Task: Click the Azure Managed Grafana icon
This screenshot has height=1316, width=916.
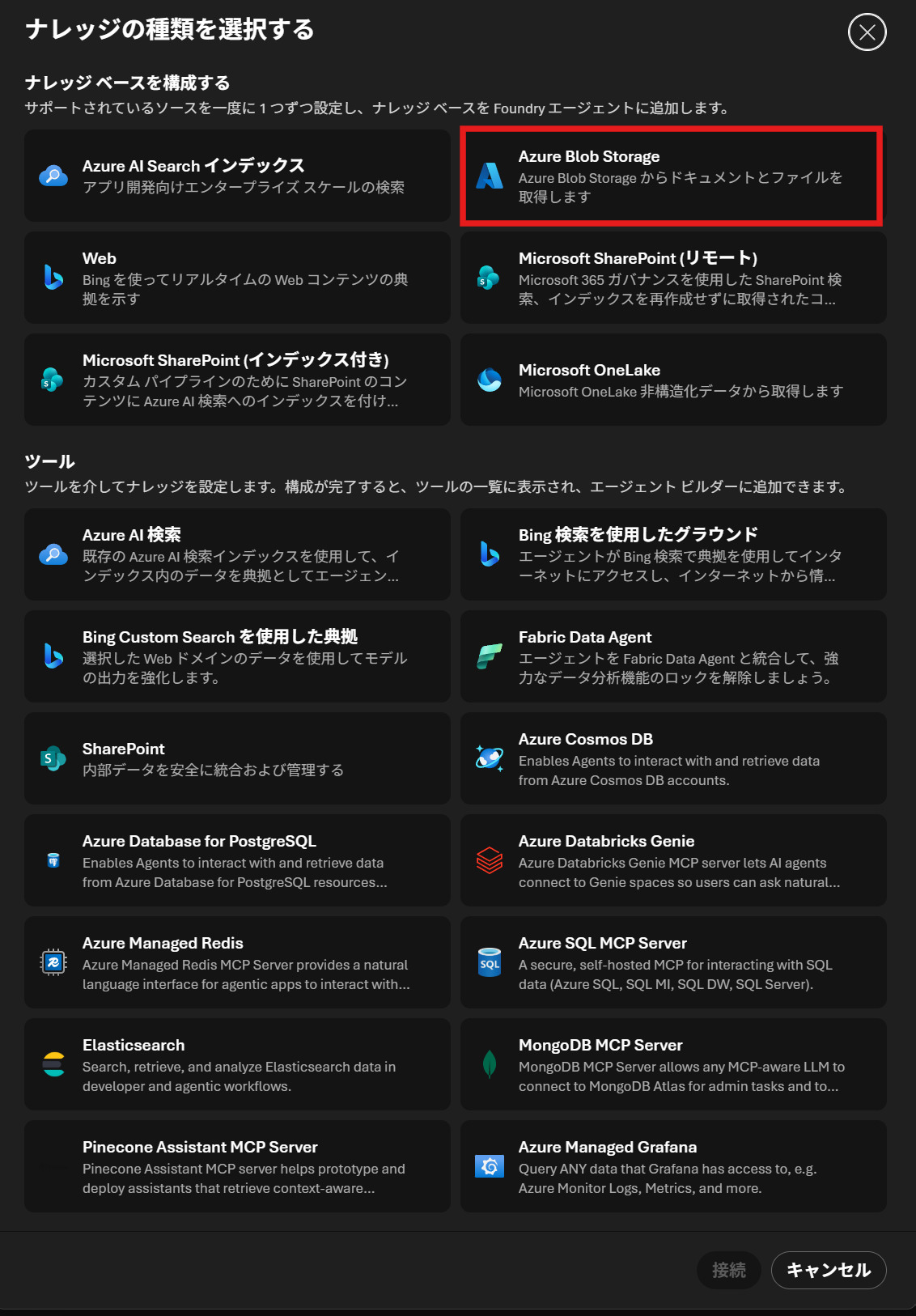Action: click(490, 1166)
